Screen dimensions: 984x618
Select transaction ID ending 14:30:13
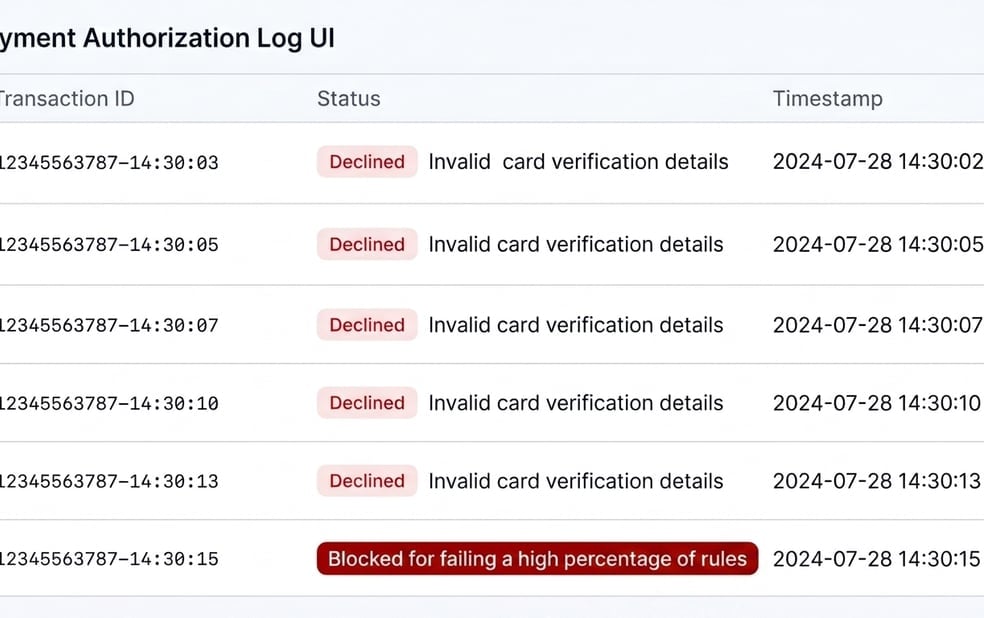109,481
